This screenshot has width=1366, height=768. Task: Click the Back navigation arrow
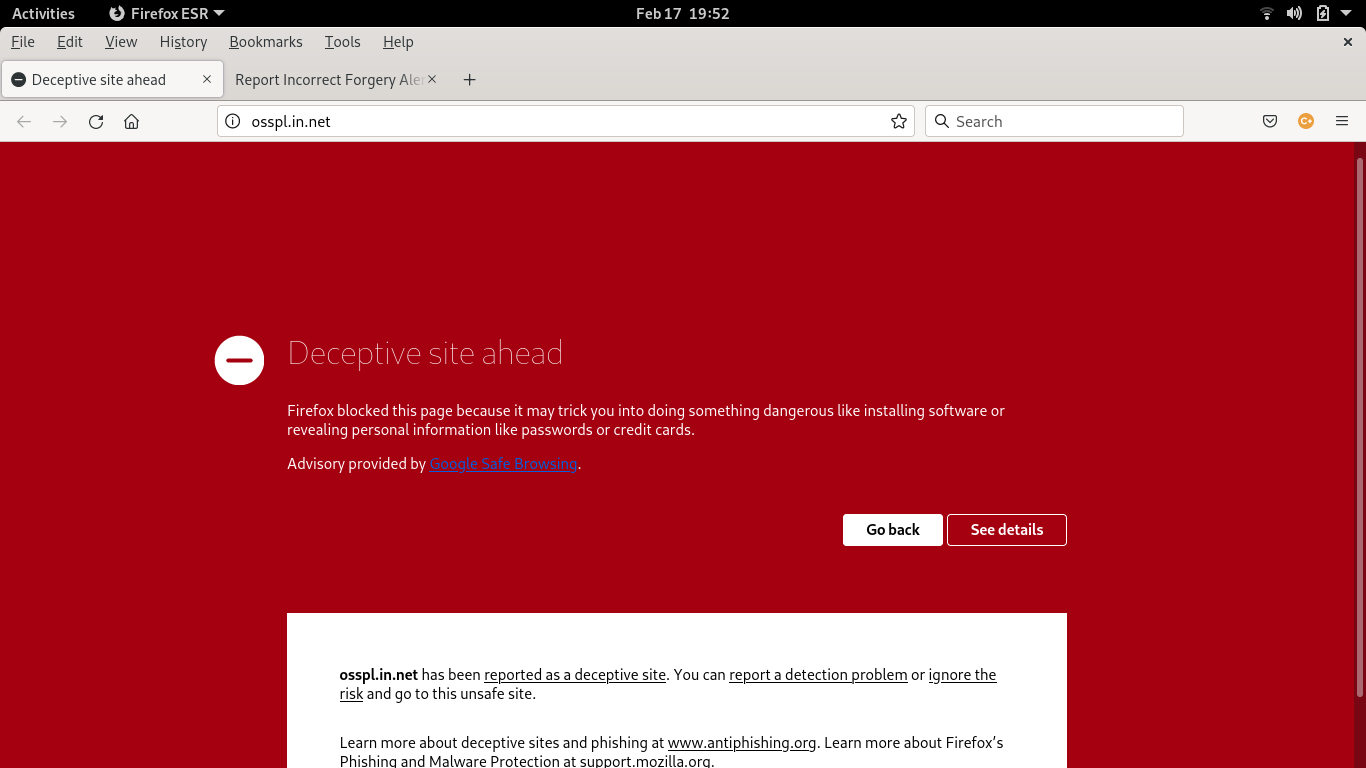click(x=24, y=121)
